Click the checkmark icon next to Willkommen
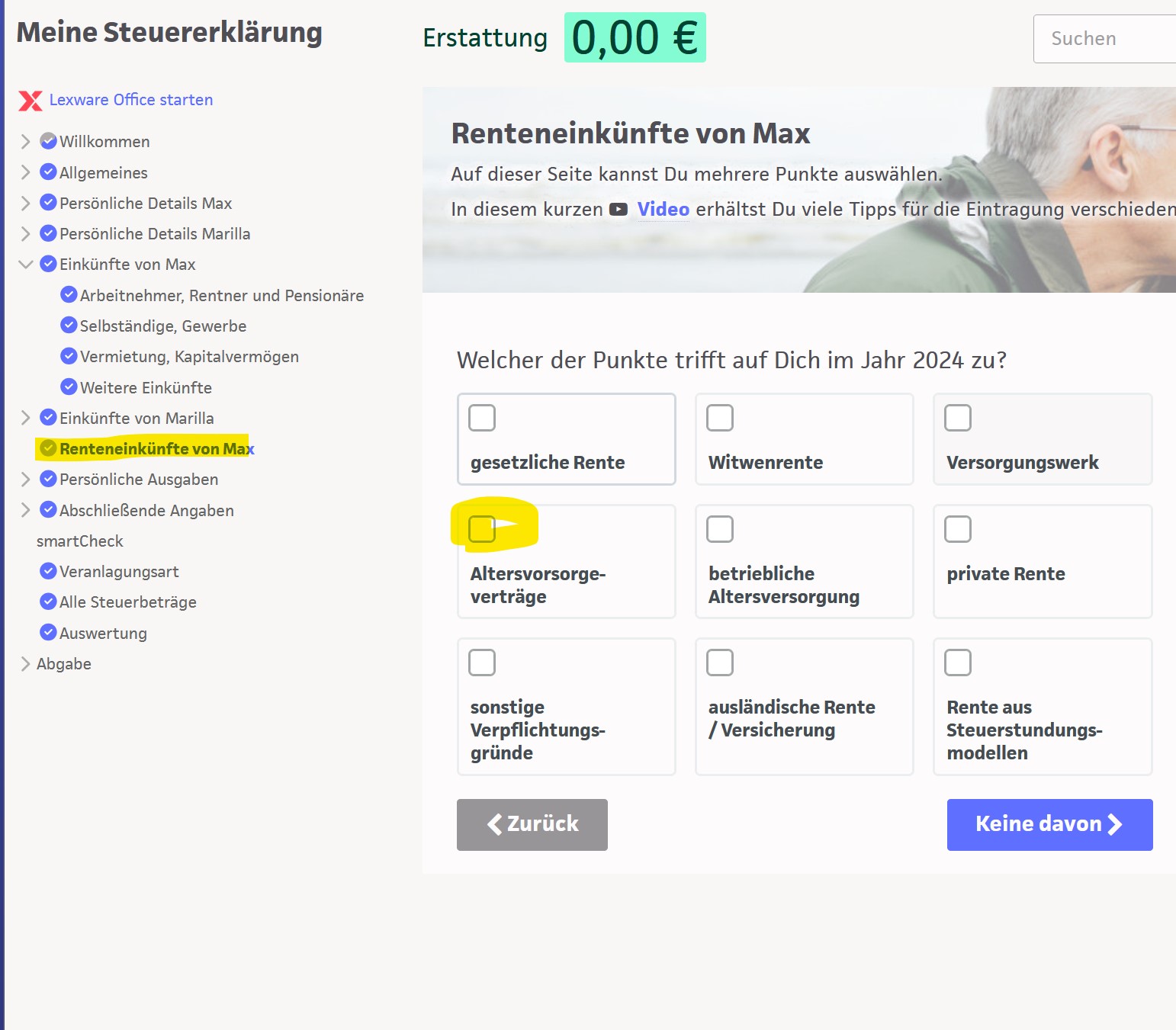 tap(48, 142)
